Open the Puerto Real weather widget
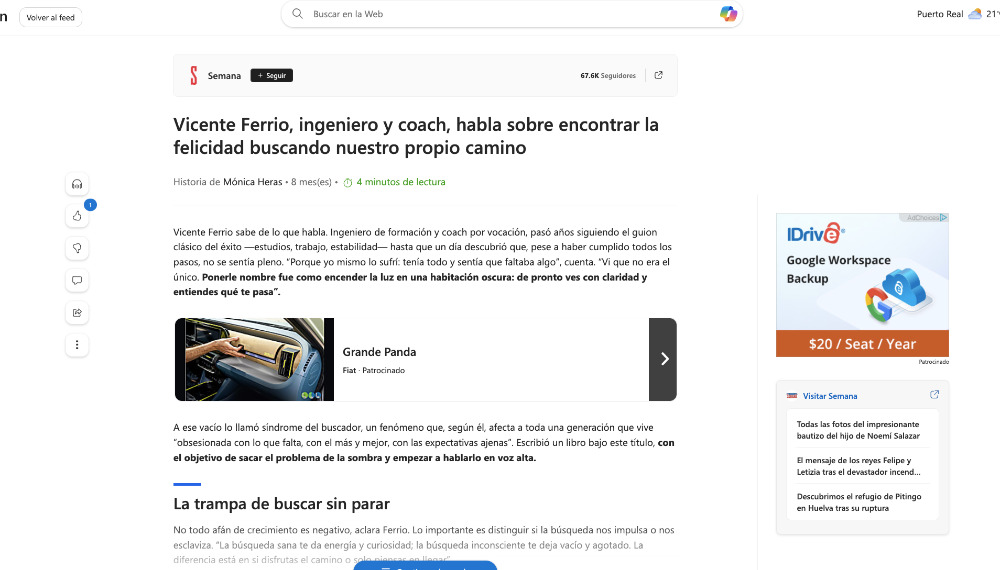1000x570 pixels. (957, 14)
